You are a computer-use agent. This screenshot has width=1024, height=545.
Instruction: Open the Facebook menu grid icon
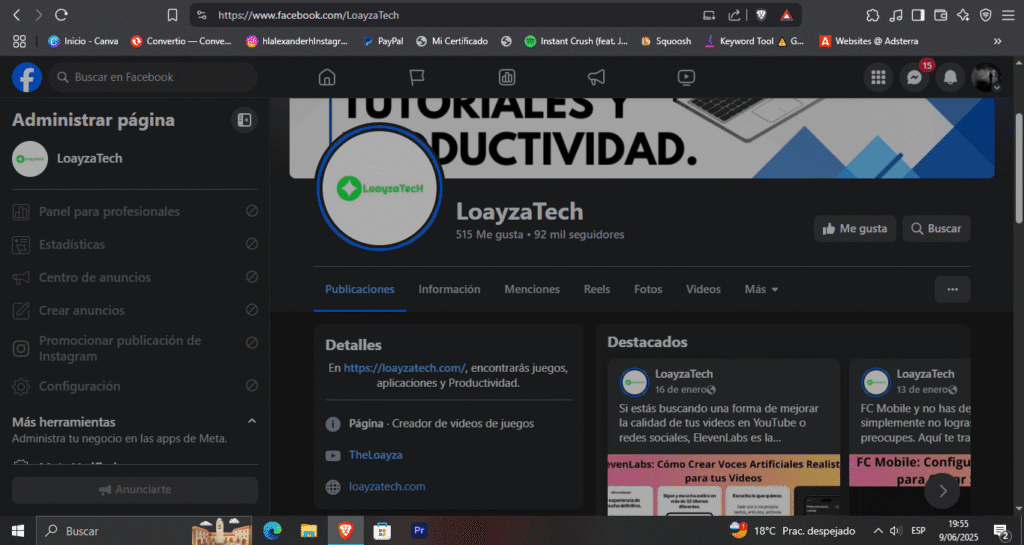pos(878,78)
